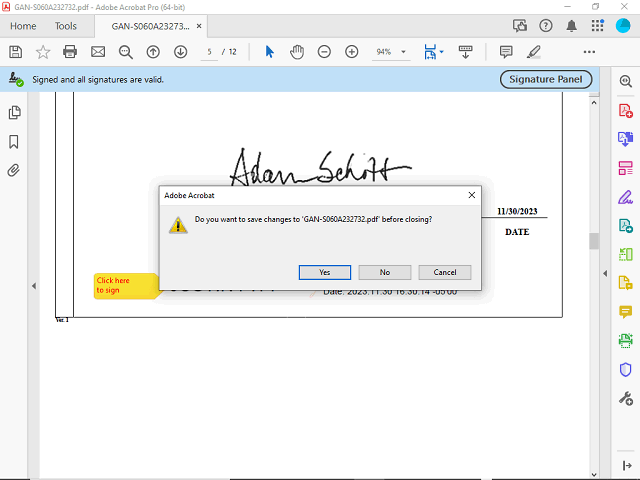Screen dimensions: 640x480
Task: Select the highlighter pen tool
Action: click(533, 52)
